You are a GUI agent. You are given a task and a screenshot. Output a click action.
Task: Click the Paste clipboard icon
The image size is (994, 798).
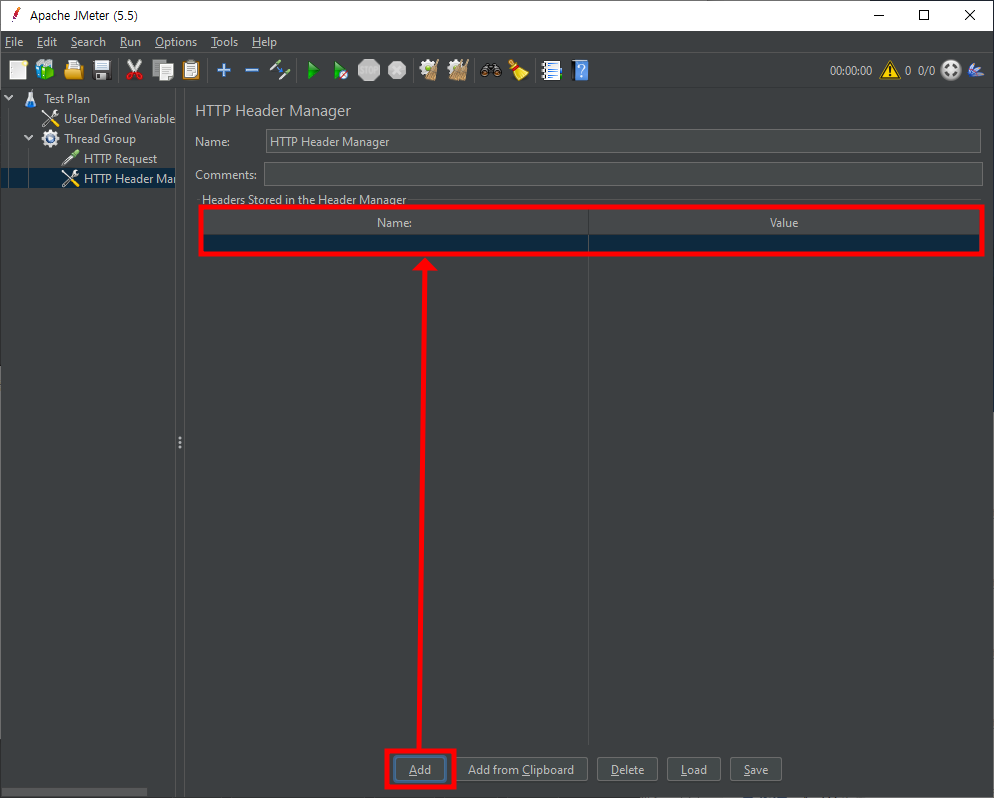(191, 70)
